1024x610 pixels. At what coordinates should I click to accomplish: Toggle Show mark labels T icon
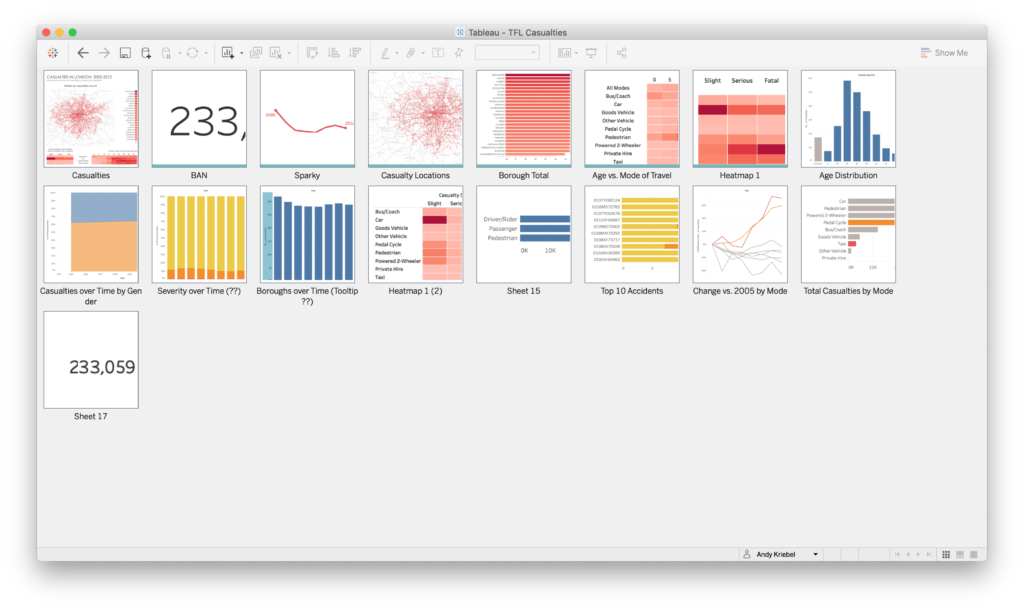click(438, 53)
